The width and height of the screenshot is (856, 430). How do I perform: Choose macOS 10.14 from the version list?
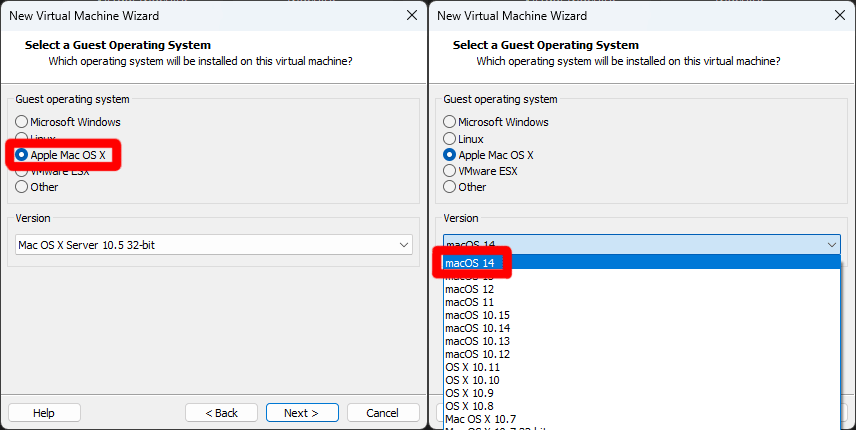(x=642, y=329)
